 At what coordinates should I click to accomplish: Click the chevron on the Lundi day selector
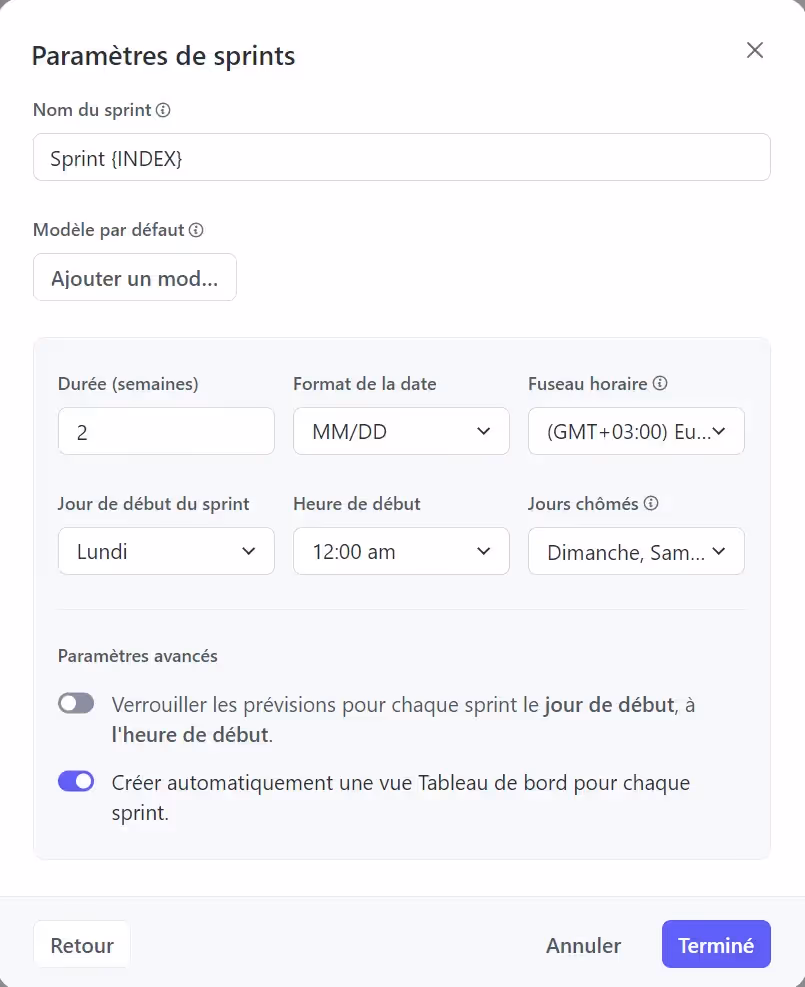[248, 551]
